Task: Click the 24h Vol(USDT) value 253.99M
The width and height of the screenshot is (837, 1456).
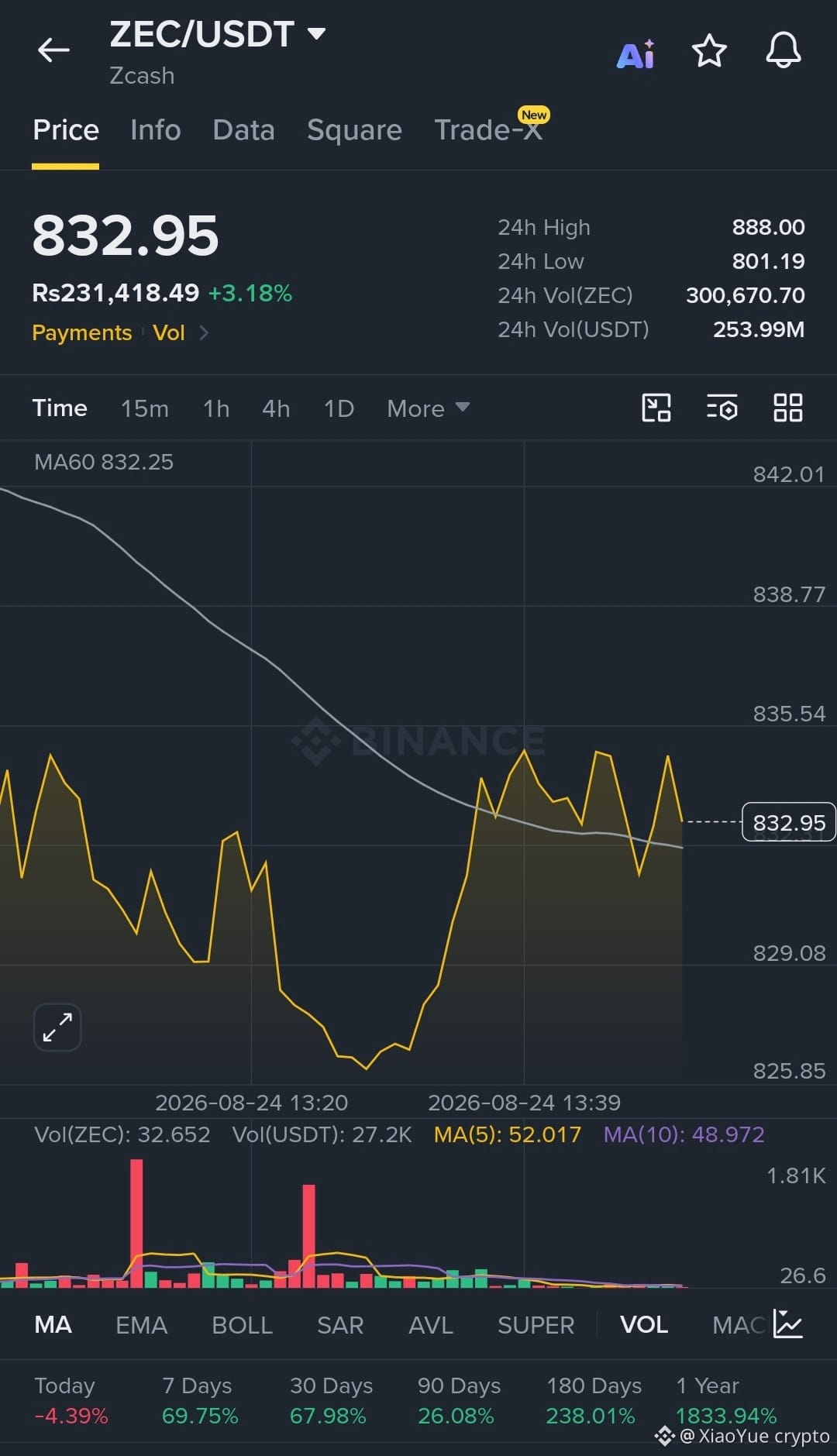Action: click(x=759, y=329)
